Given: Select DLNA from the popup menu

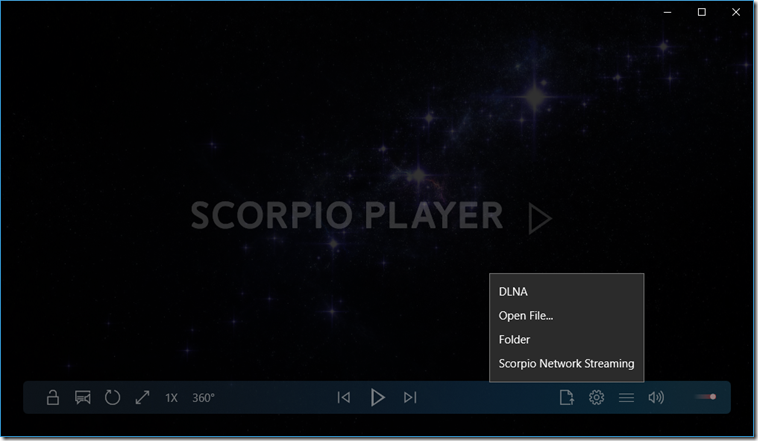Looking at the screenshot, I should point(511,292).
